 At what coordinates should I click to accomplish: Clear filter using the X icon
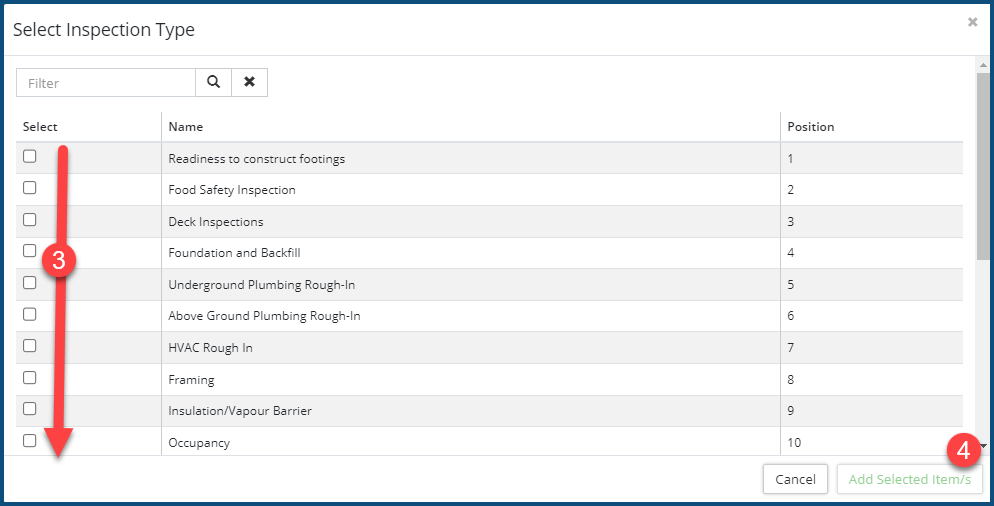tap(249, 83)
